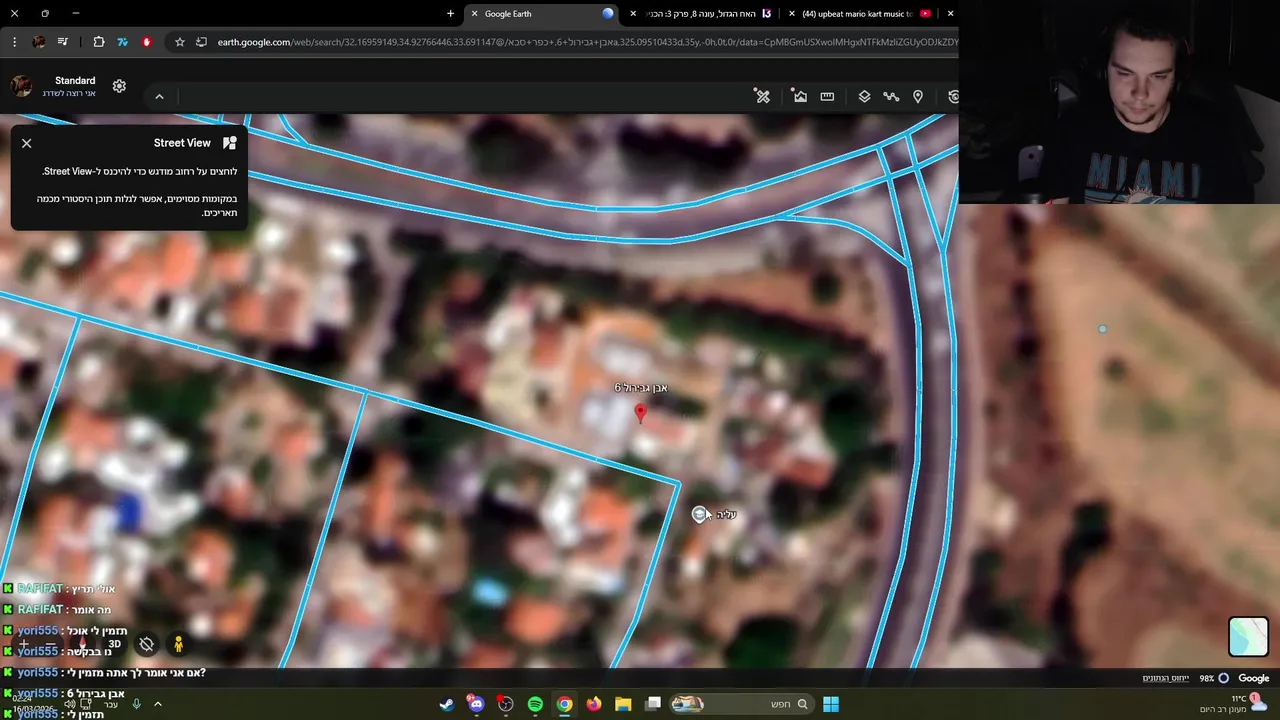Click the עלי"ה place marker icon
The width and height of the screenshot is (1280, 720).
(699, 514)
